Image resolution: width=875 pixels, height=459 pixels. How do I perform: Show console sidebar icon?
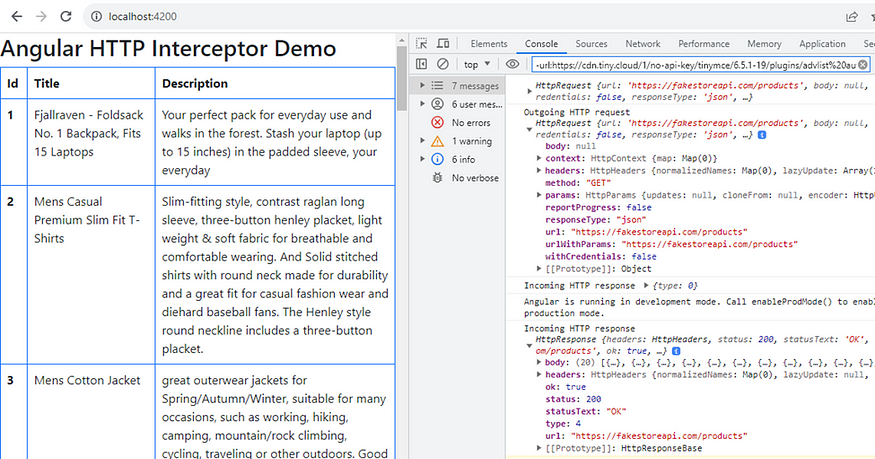422,64
